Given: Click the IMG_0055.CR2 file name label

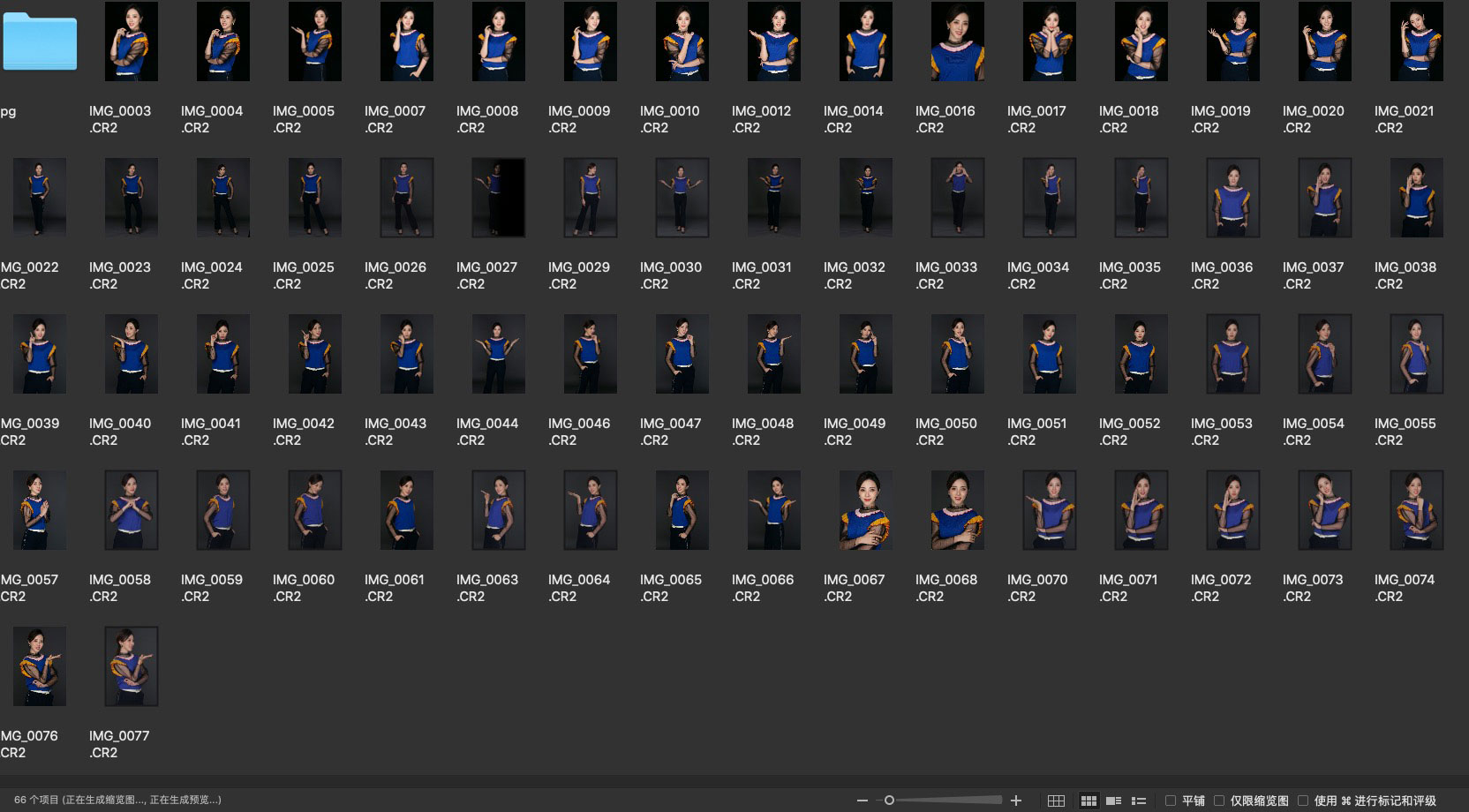Looking at the screenshot, I should coord(1404,432).
